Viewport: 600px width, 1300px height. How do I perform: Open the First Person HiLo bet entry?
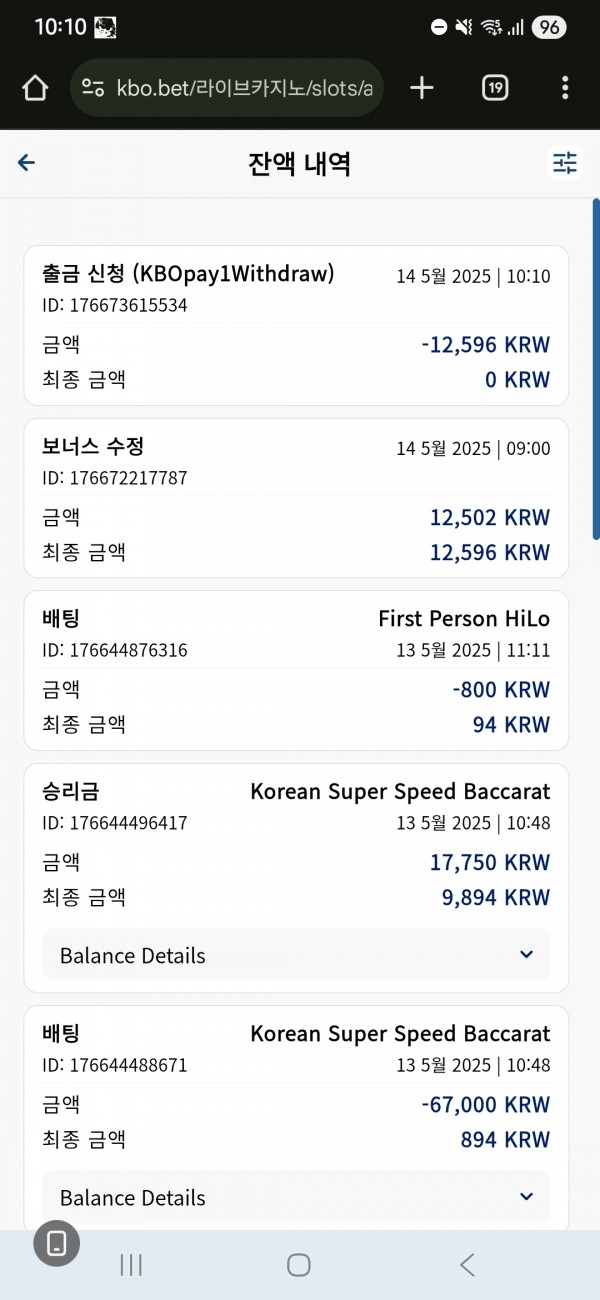[296, 670]
